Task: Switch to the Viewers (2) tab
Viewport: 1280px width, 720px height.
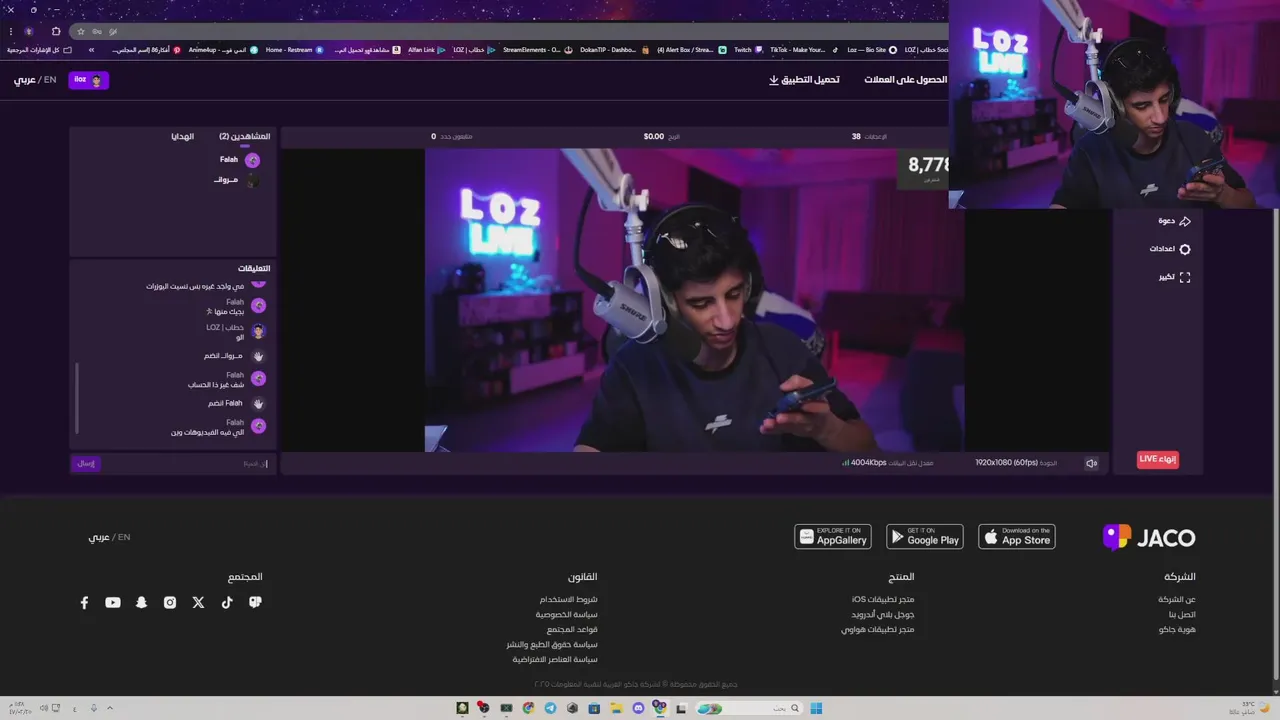Action: tap(245, 136)
